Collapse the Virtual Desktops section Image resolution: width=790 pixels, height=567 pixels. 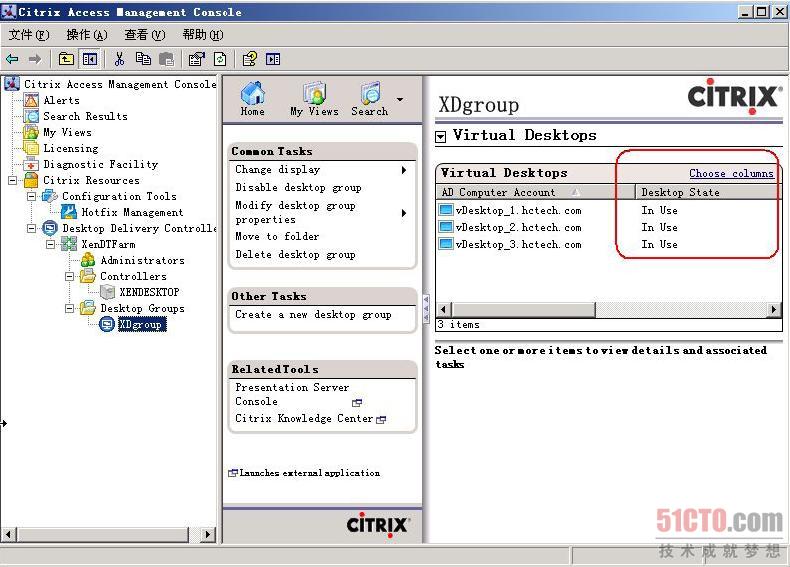441,137
